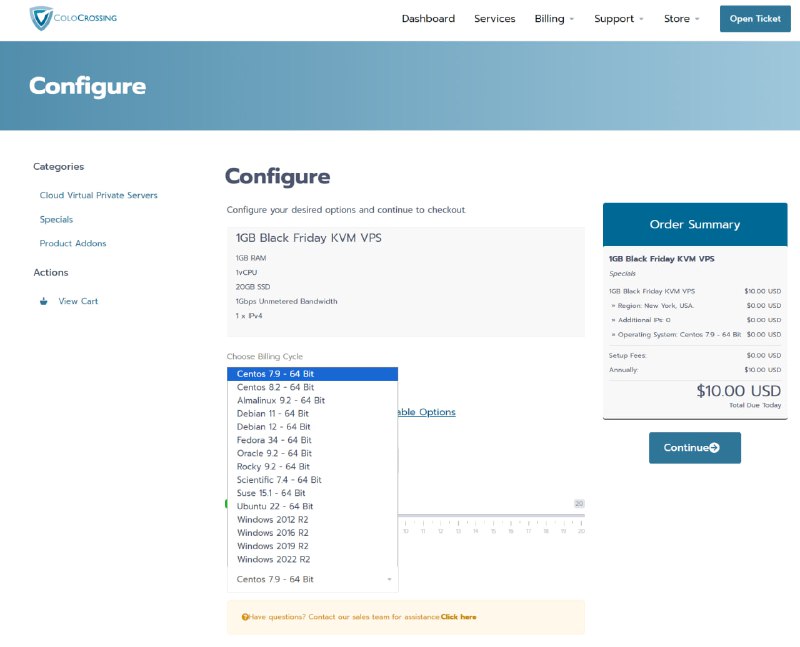Pick Windows 2022 R2 from the list

pyautogui.click(x=272, y=559)
